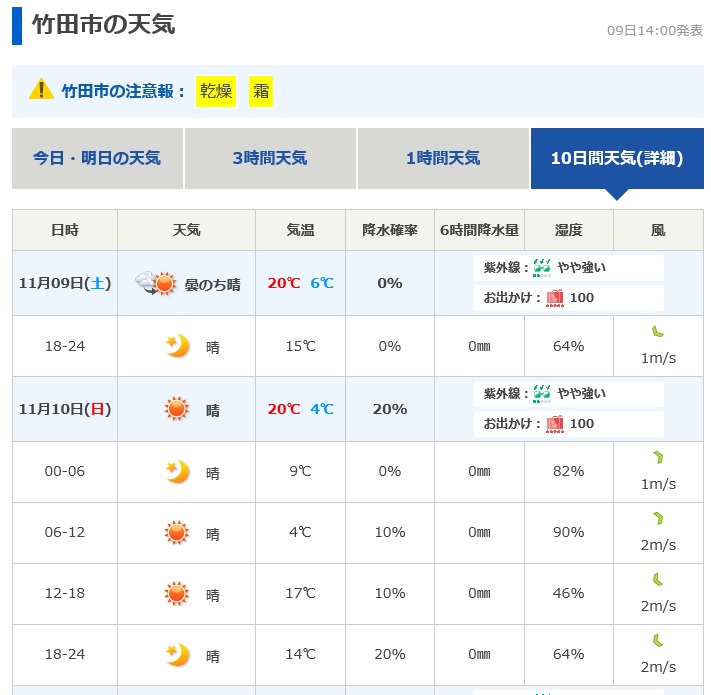This screenshot has width=711, height=695.
Task: Click the wind arrow in 06-12 row
Action: [x=658, y=520]
